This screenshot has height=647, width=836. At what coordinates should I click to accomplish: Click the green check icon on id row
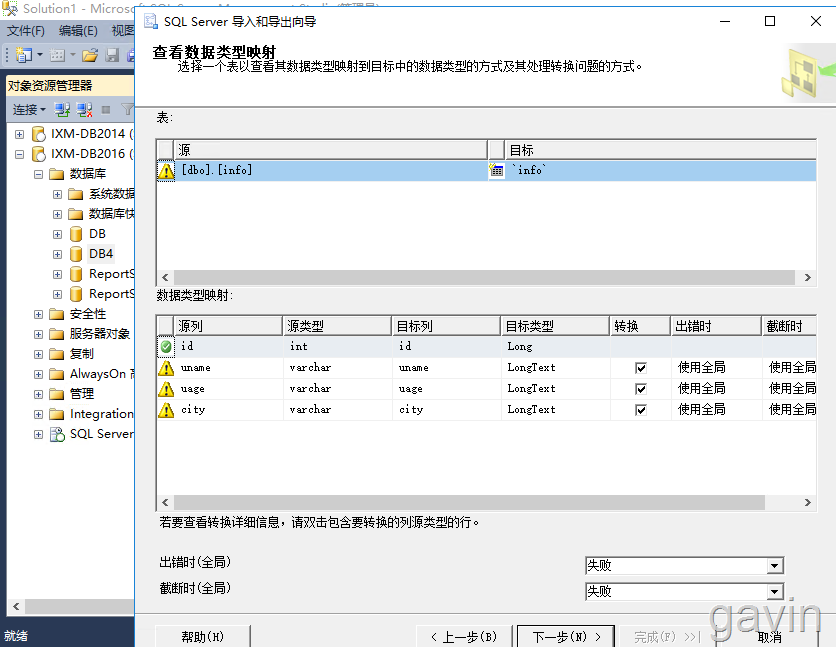click(166, 346)
